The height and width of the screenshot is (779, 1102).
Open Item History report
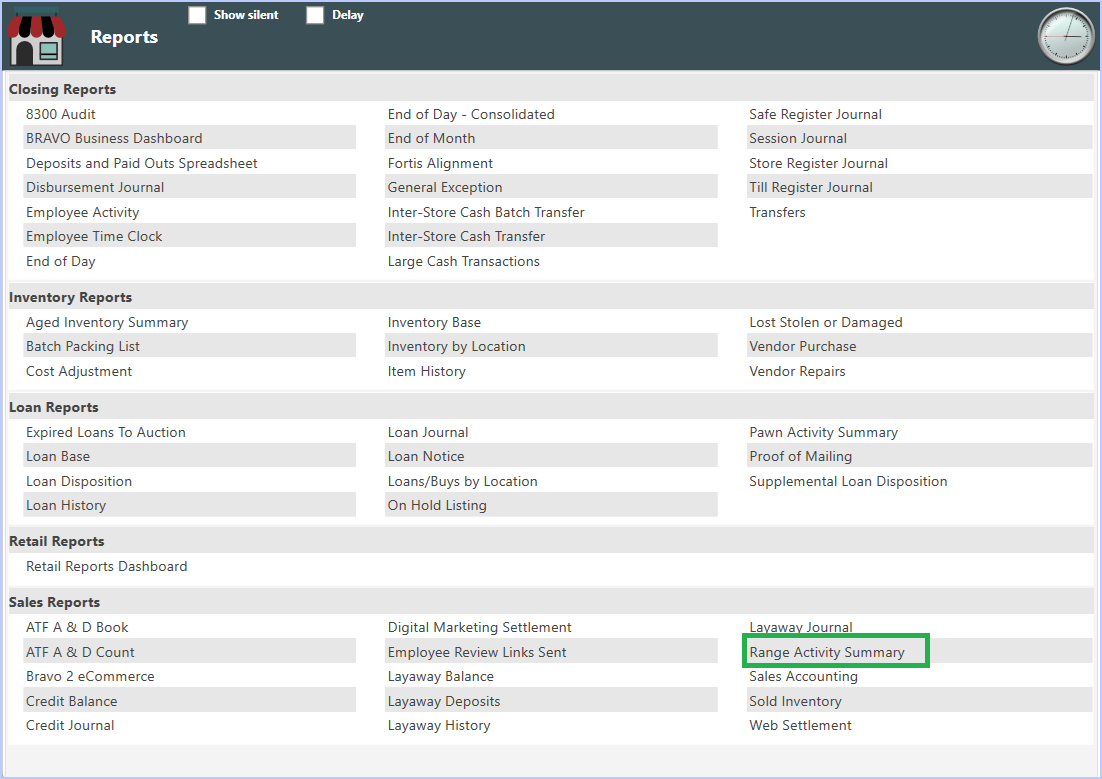426,371
